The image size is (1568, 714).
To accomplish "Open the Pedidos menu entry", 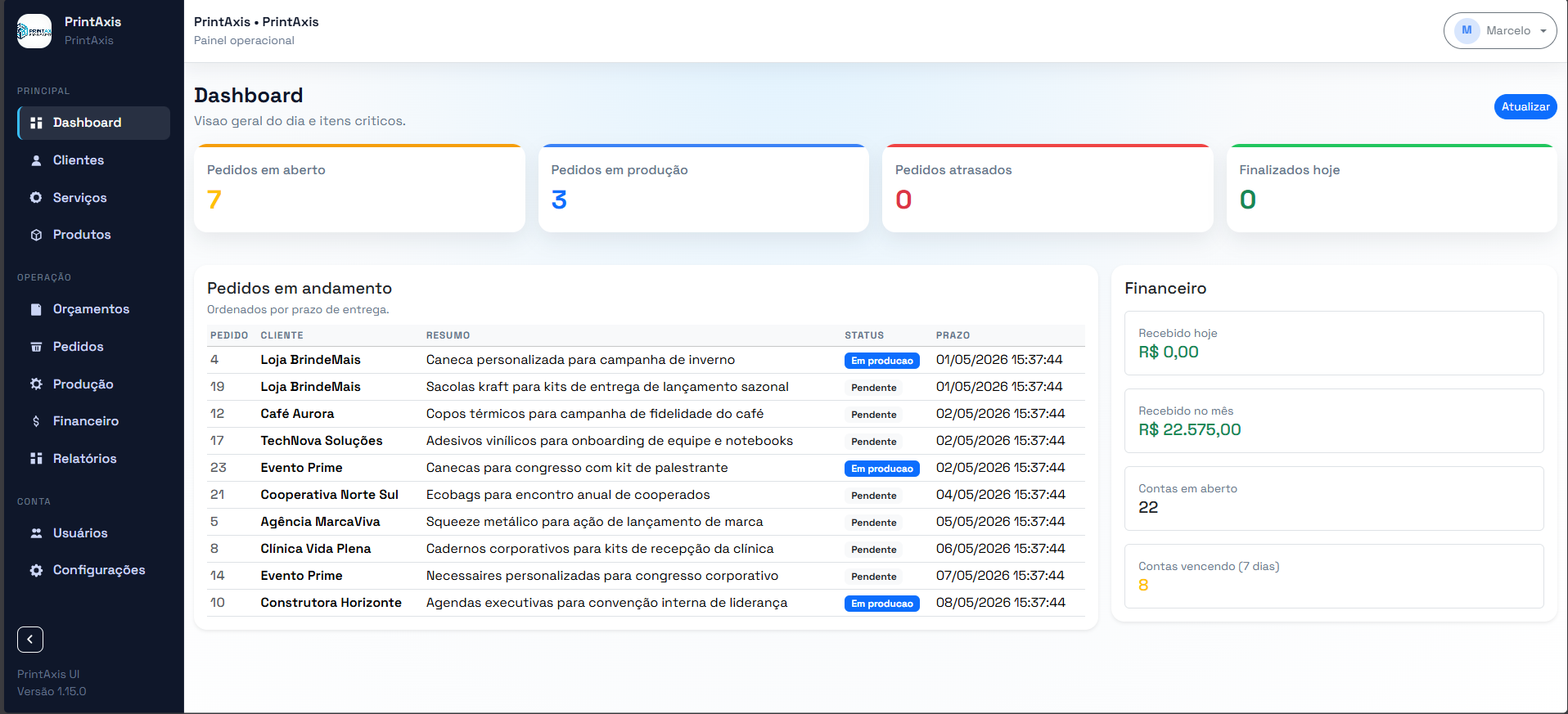I will coord(93,347).
